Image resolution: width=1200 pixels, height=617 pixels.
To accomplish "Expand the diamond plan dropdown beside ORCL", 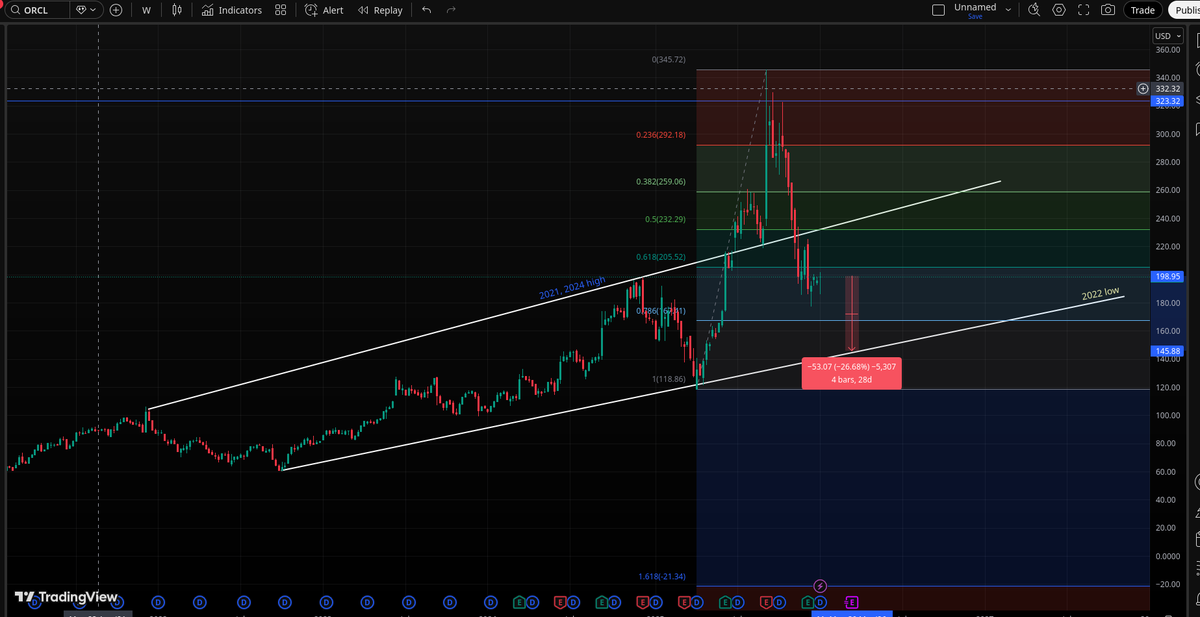I will pyautogui.click(x=88, y=10).
